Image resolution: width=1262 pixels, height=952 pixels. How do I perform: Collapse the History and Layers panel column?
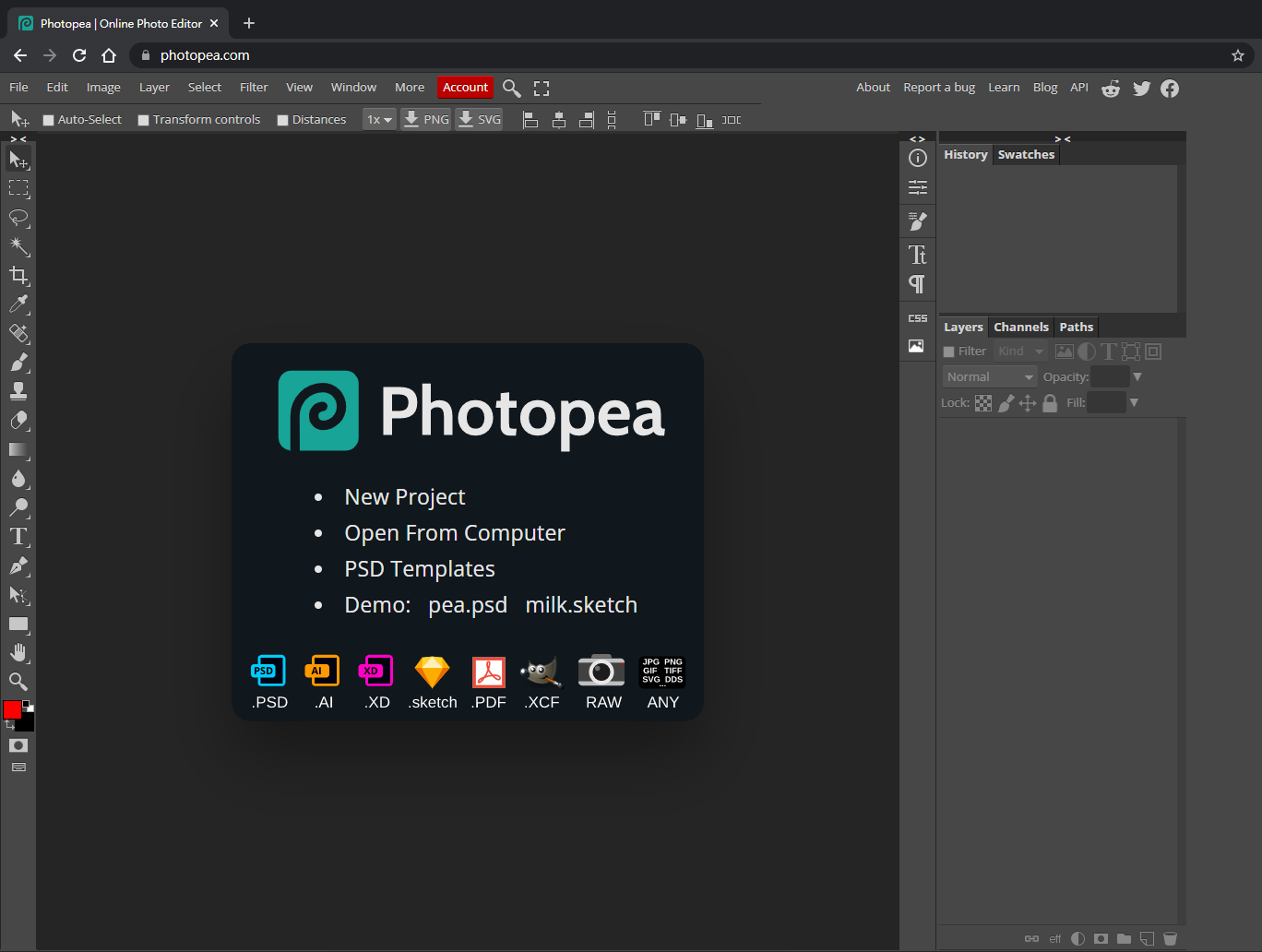(1063, 138)
